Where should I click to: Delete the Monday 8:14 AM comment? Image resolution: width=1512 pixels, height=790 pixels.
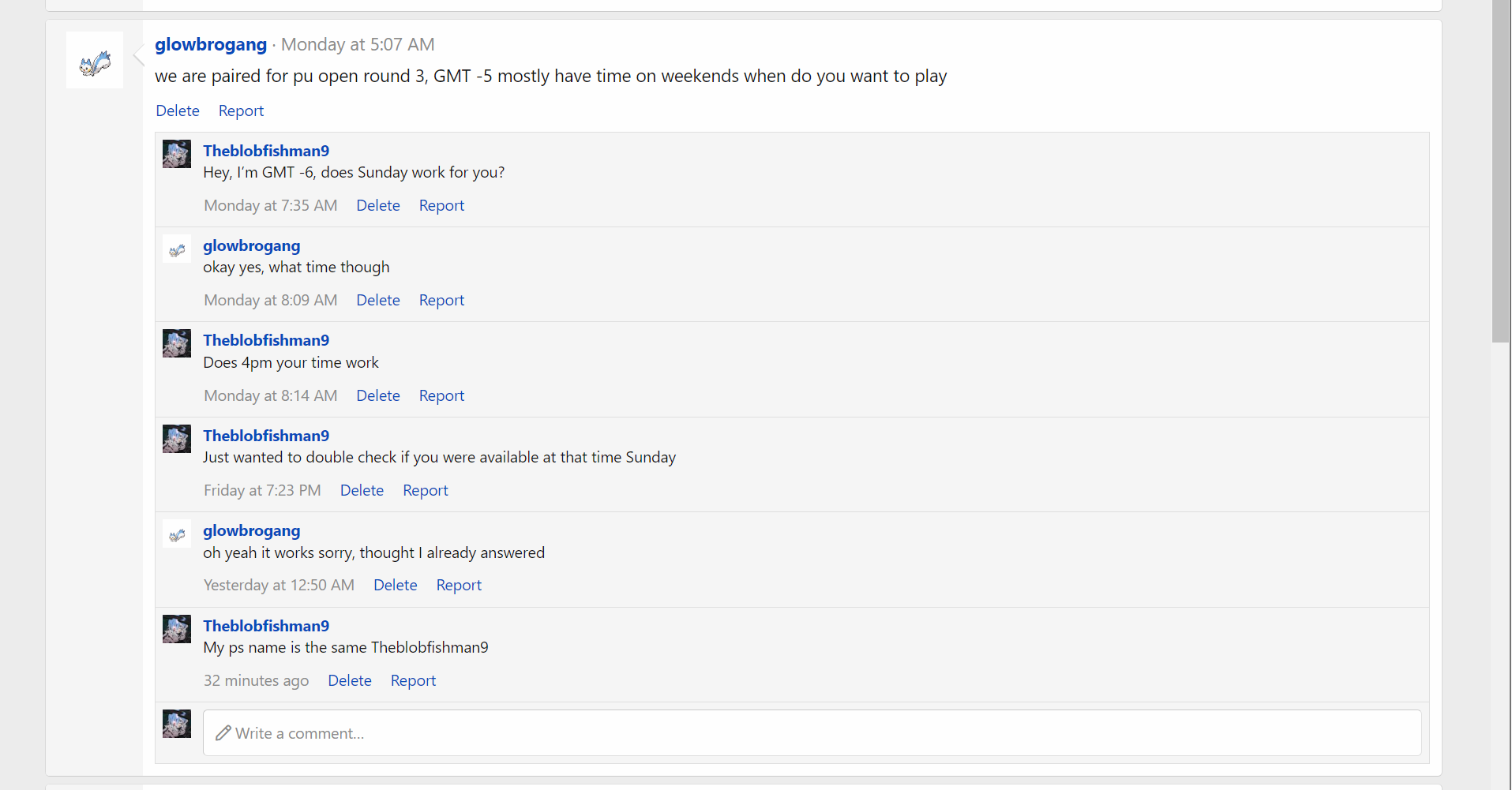378,396
